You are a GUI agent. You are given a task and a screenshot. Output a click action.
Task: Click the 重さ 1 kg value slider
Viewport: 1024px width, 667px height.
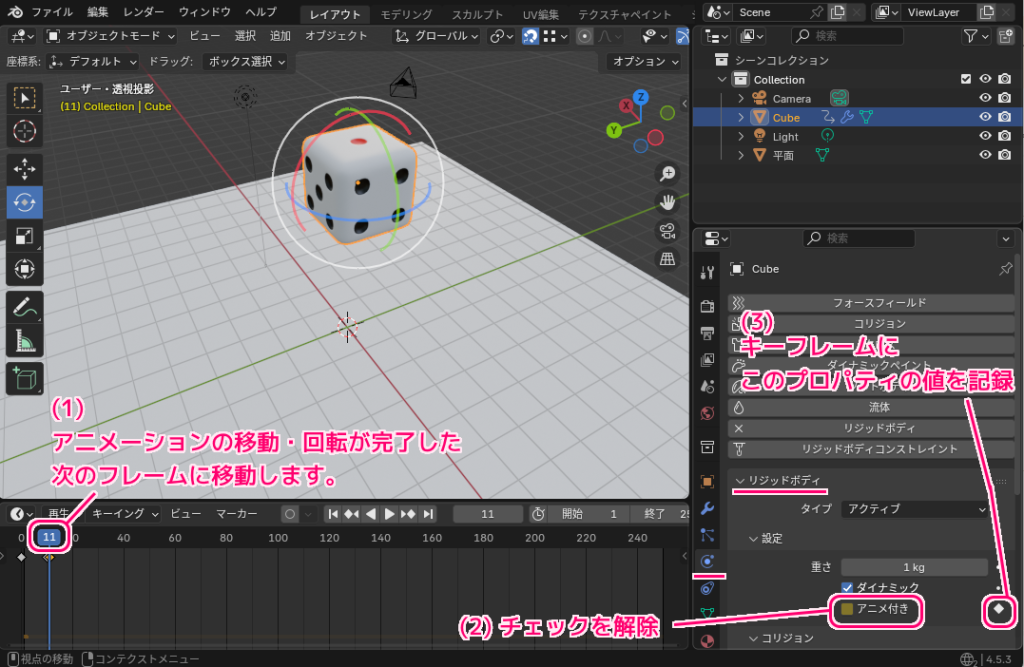click(913, 567)
